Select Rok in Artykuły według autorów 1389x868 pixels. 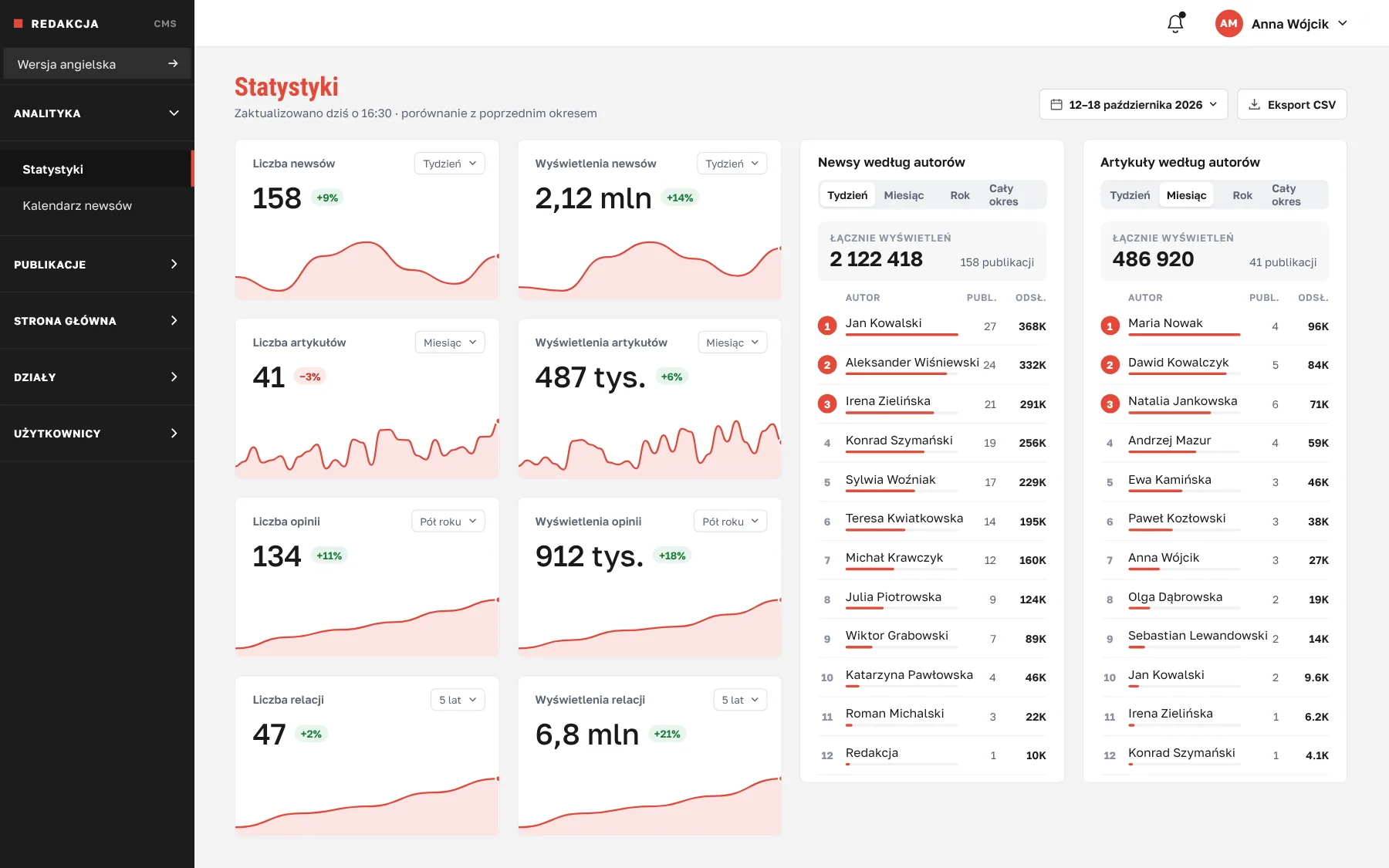1242,195
